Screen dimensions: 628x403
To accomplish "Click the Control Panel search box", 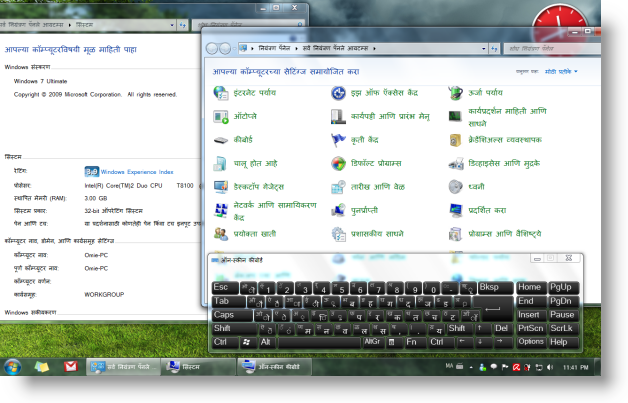I will tap(545, 48).
